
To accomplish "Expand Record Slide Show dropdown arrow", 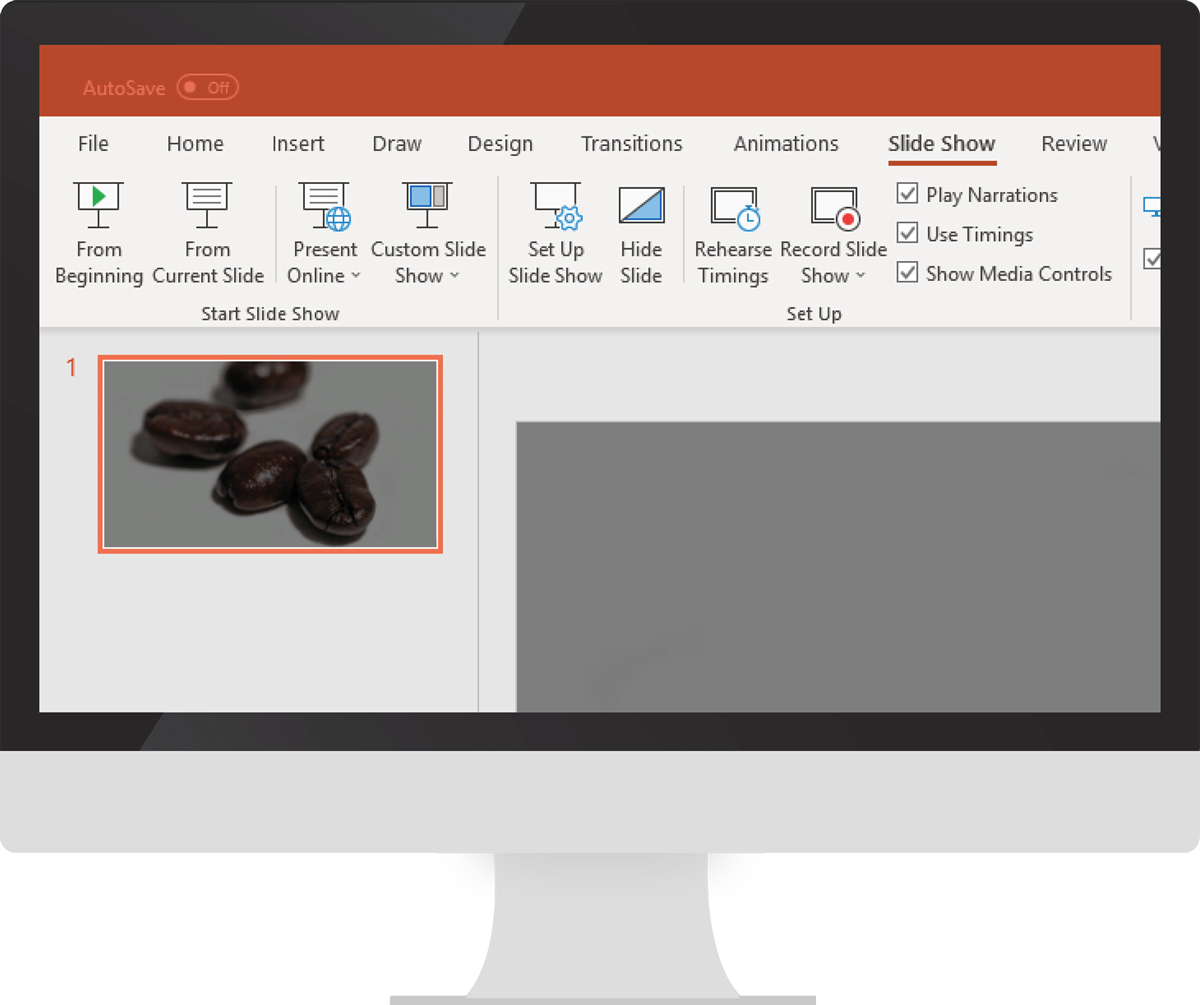I will [x=860, y=277].
